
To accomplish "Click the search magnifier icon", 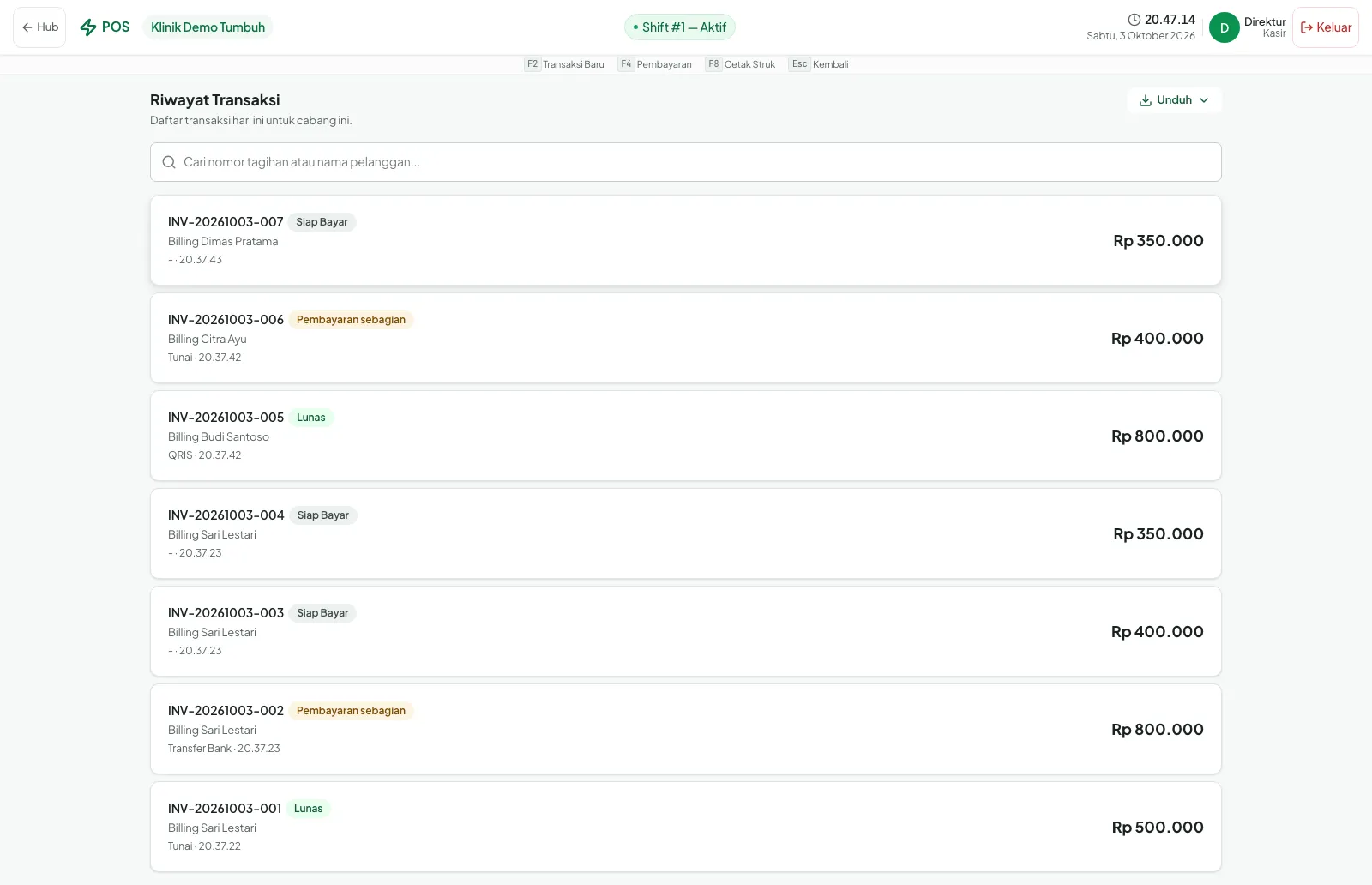I will click(x=169, y=162).
